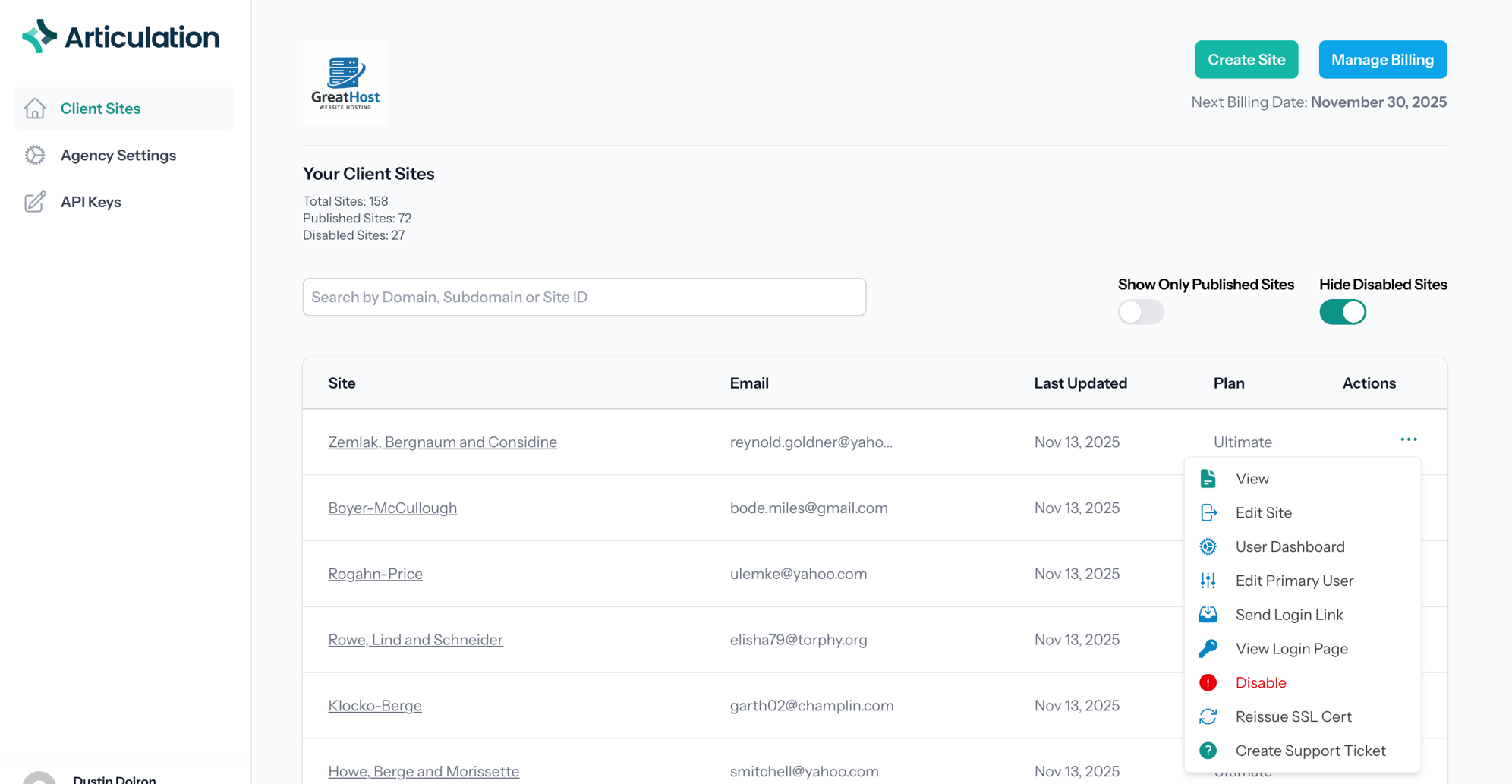Navigate to Agency Settings

[x=118, y=155]
